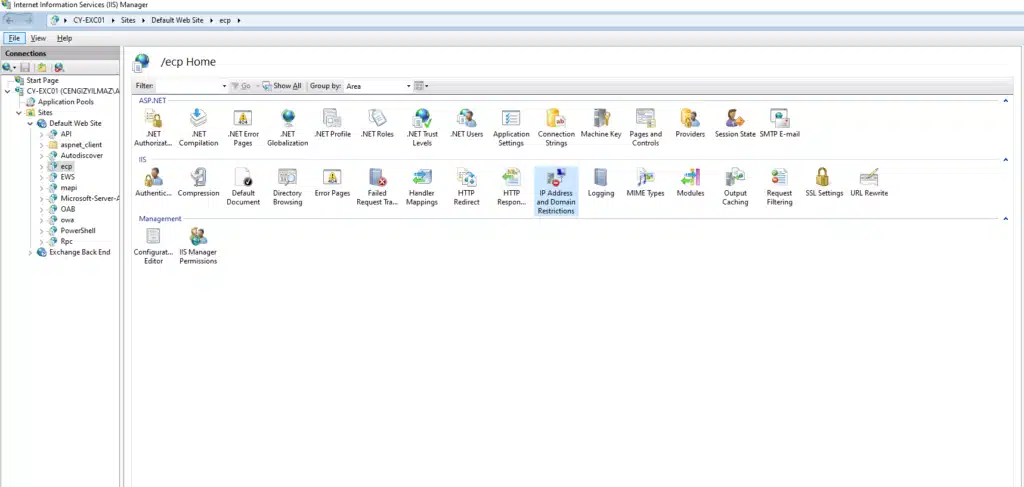Open the File menu
The width and height of the screenshot is (1024, 487).
[x=14, y=38]
